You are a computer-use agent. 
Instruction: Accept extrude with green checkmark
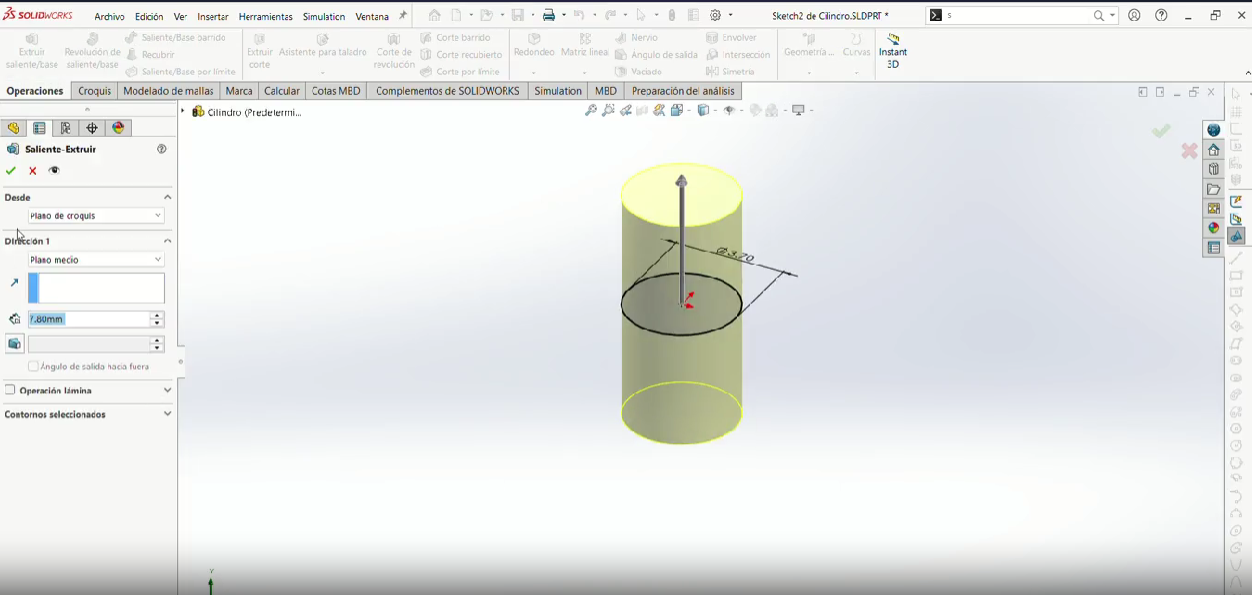(x=11, y=171)
